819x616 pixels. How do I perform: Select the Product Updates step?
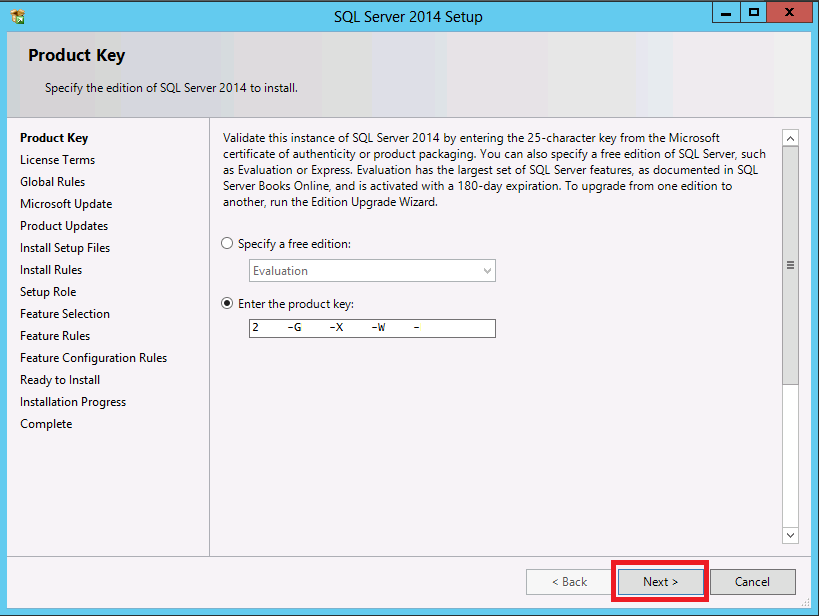click(x=64, y=226)
